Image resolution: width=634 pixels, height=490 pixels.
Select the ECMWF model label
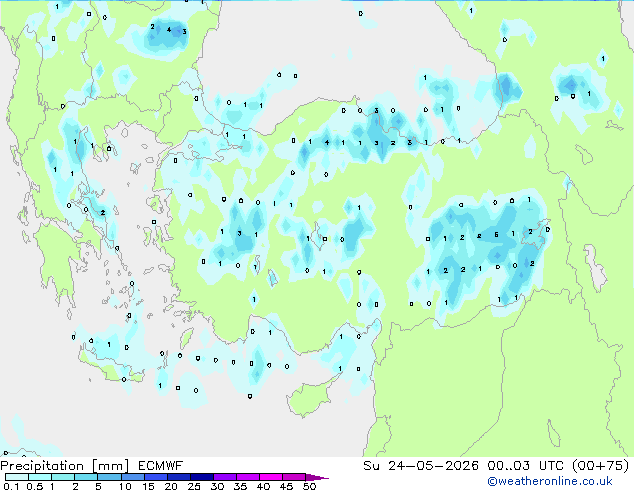pos(161,466)
